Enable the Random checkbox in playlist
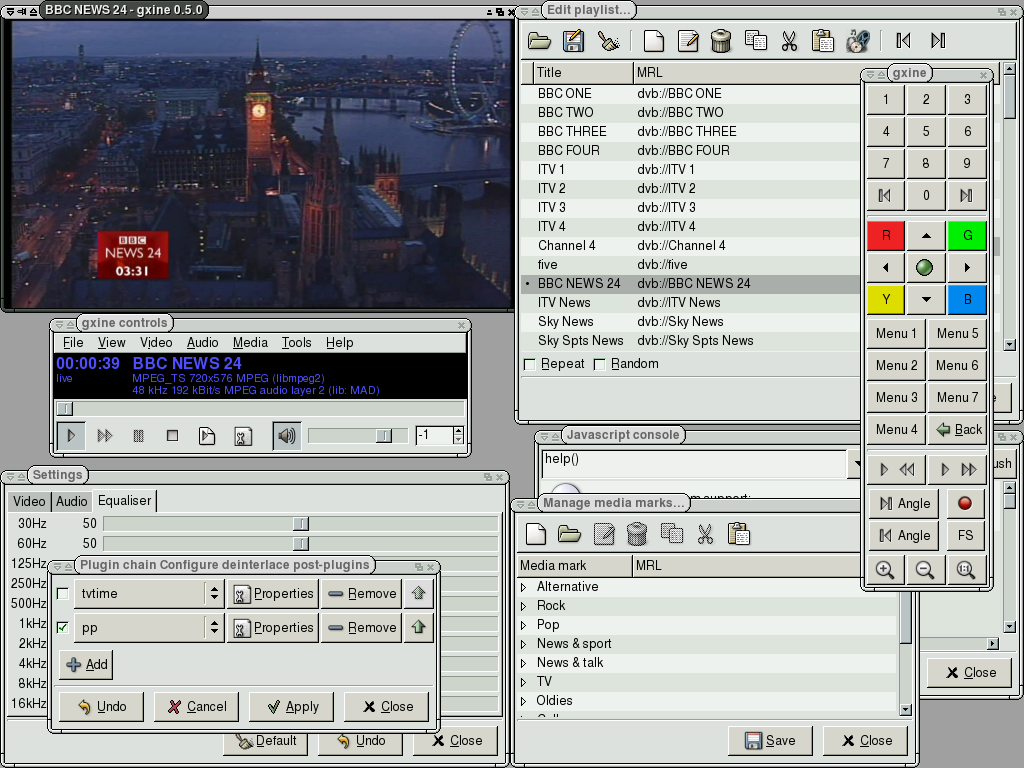The image size is (1024, 768). coord(600,364)
